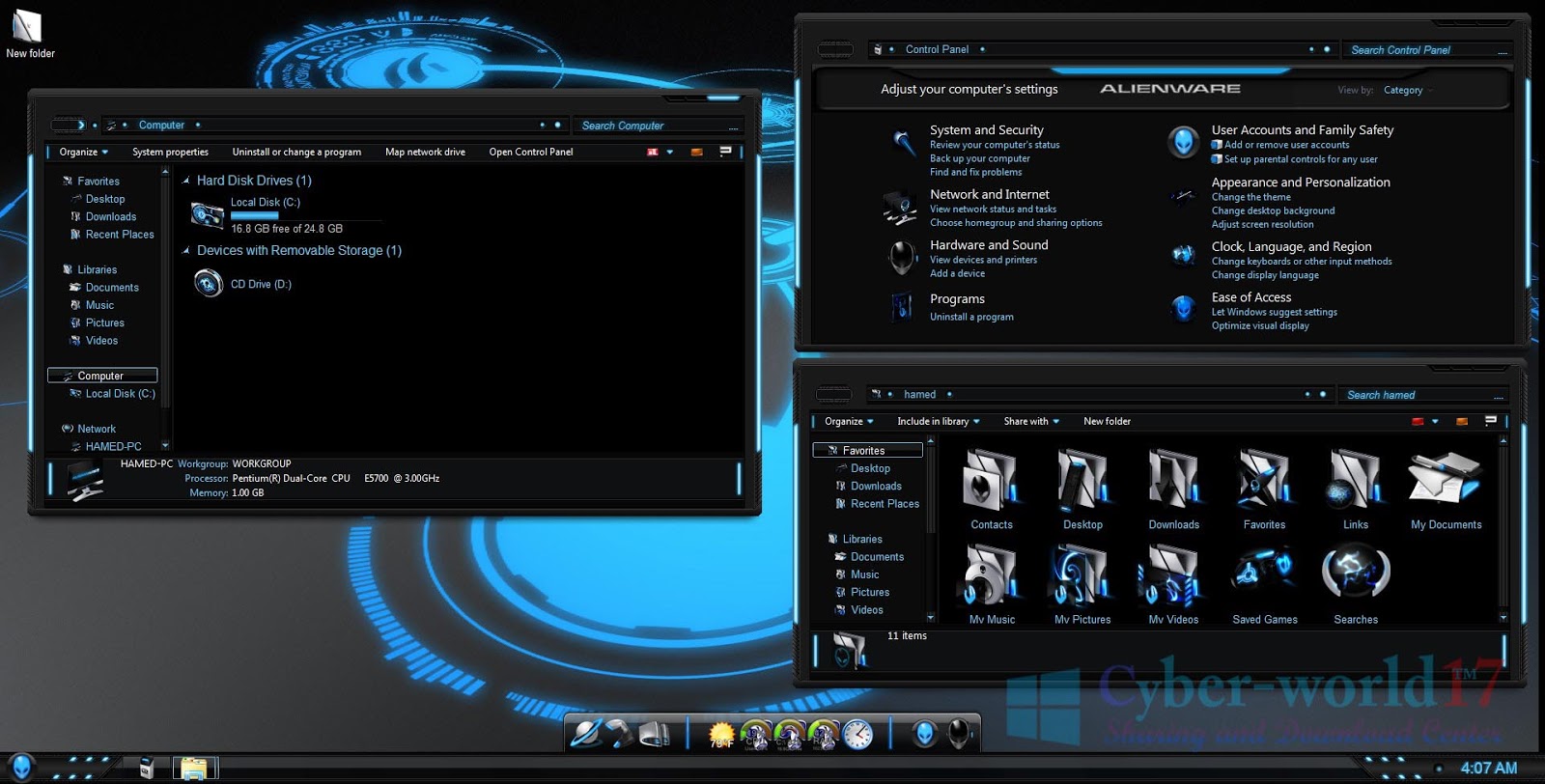Click Open Control Panel in the toolbar
Image resolution: width=1545 pixels, height=784 pixels.
(531, 152)
